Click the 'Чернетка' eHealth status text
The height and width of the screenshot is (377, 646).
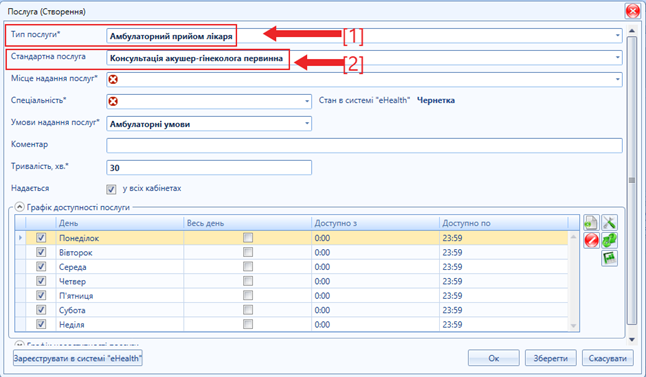436,100
